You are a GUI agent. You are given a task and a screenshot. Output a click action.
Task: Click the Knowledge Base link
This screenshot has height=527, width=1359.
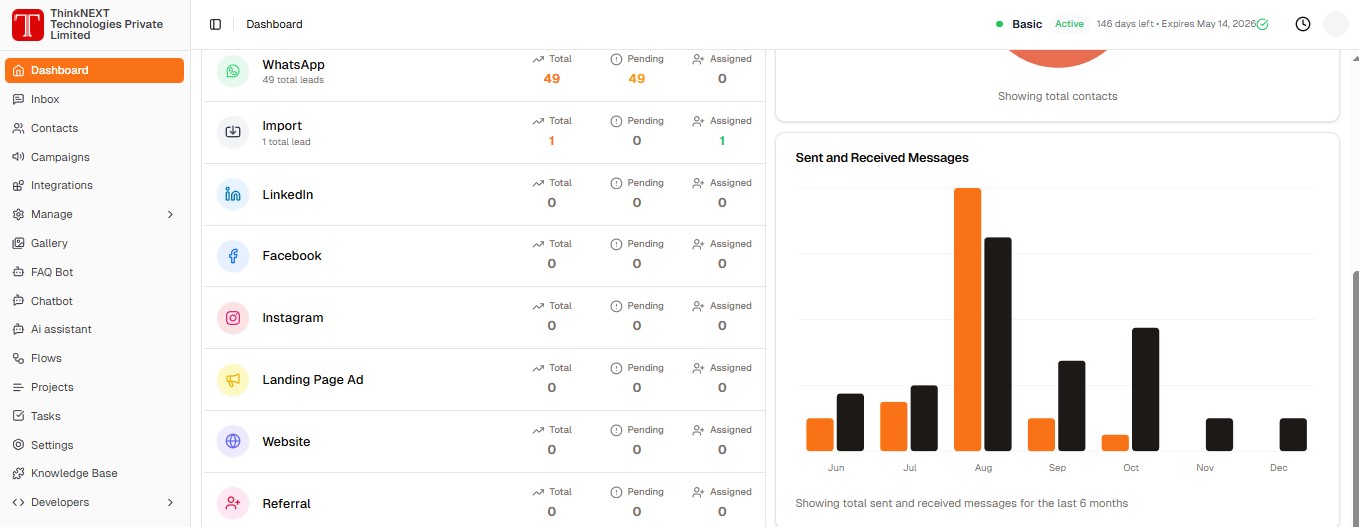point(74,473)
